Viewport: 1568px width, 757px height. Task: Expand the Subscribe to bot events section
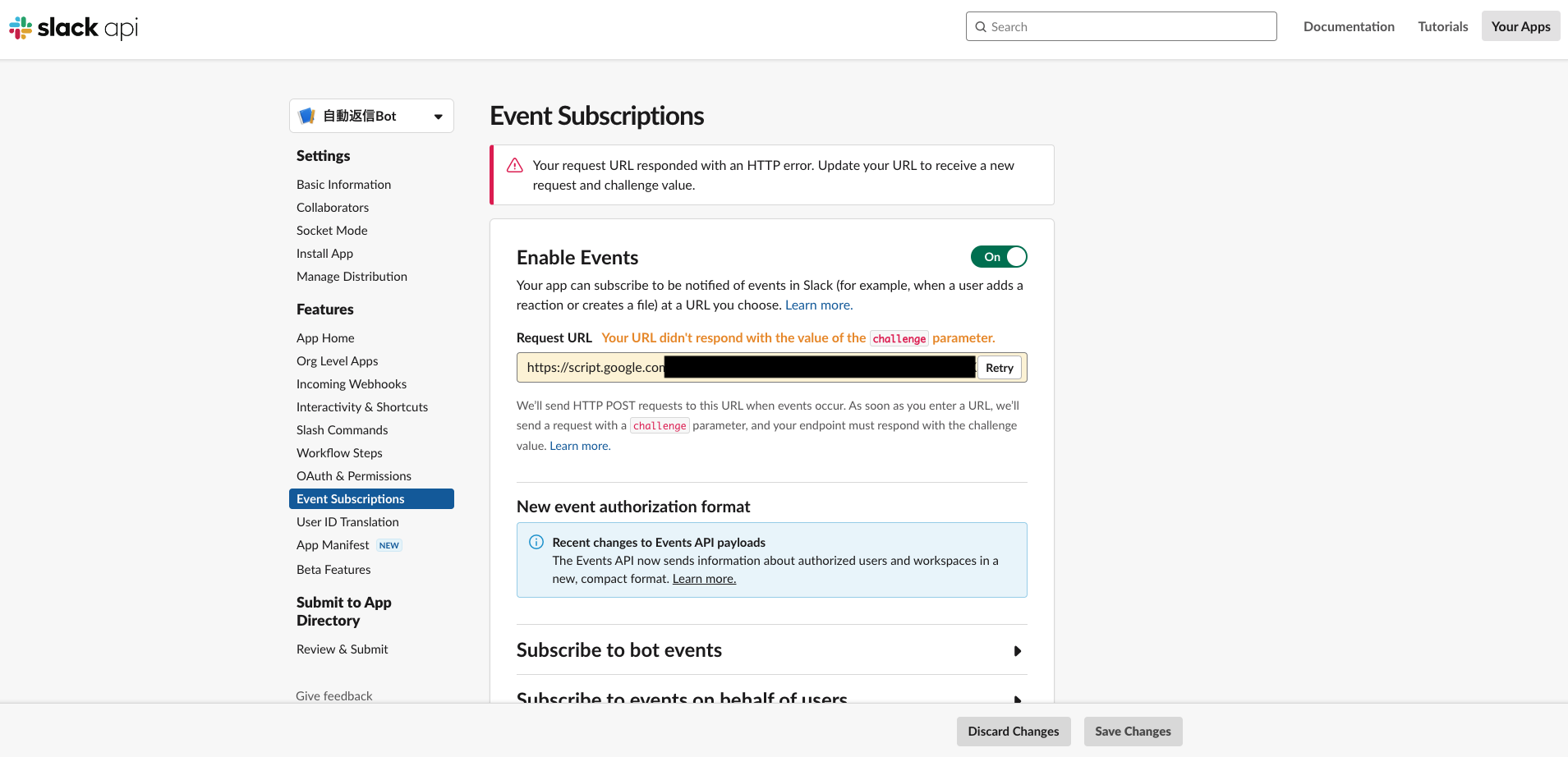click(x=1017, y=650)
